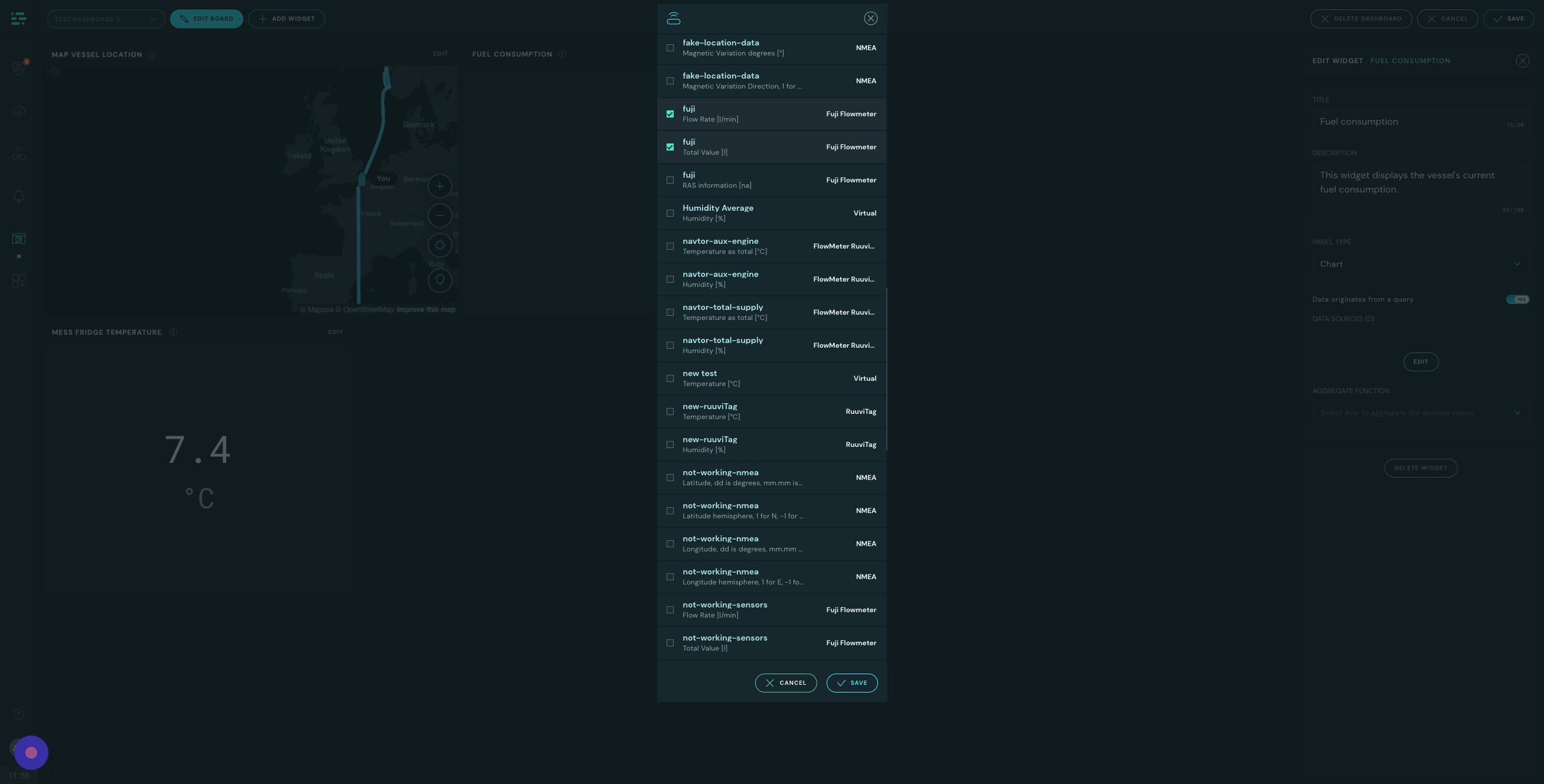1544x784 pixels.
Task: Uncheck fuji Flow Rate checkbox
Action: (670, 114)
